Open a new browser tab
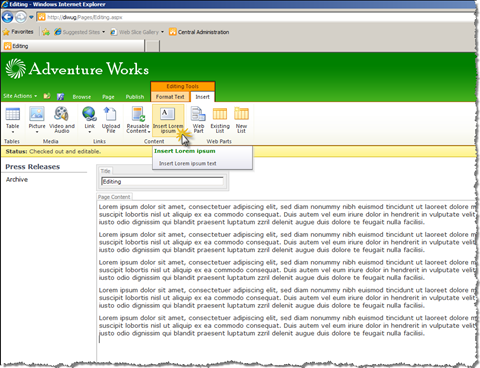The height and width of the screenshot is (368, 480). pyautogui.click(x=153, y=46)
